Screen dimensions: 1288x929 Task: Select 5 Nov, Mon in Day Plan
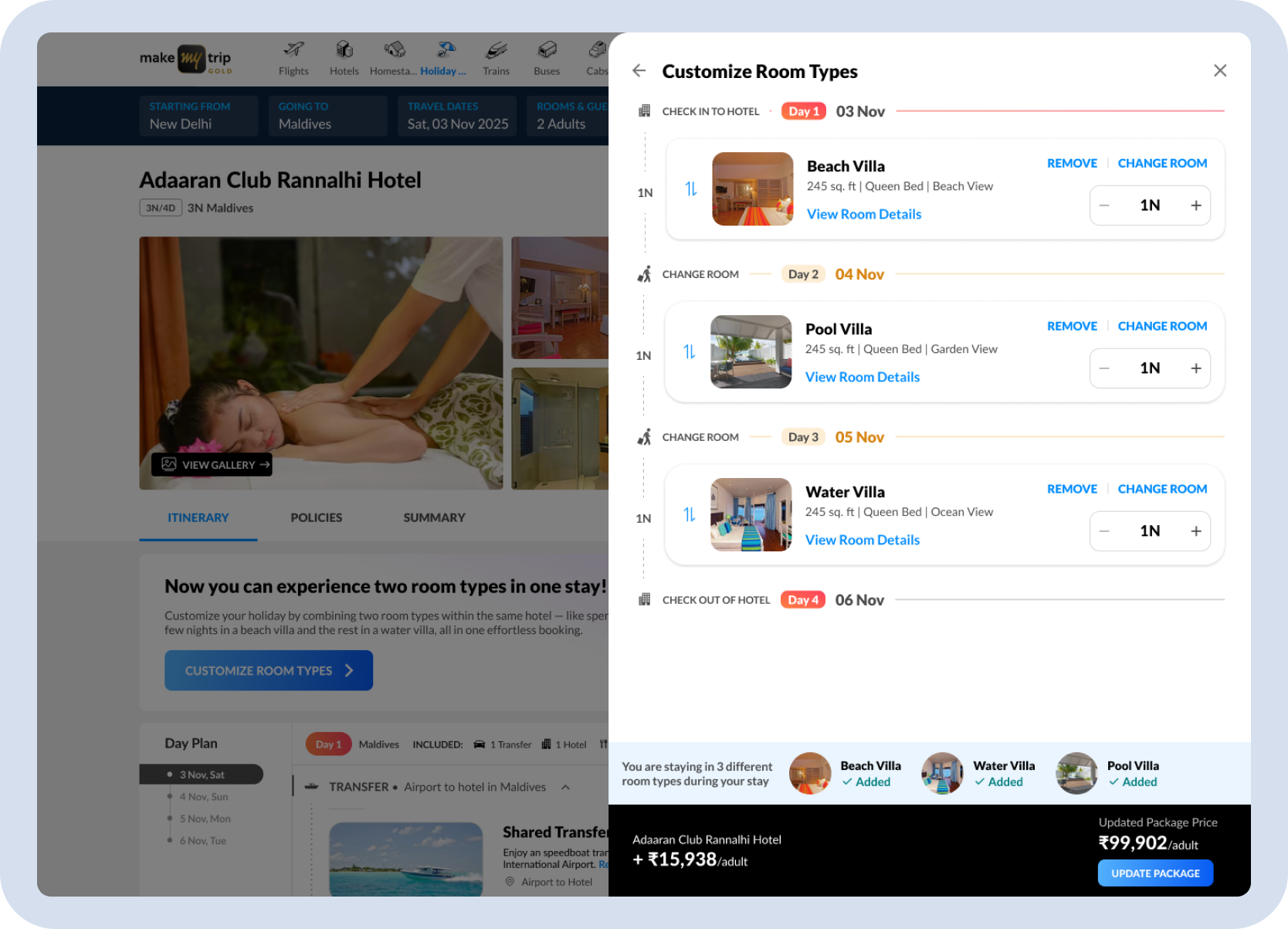(x=205, y=819)
